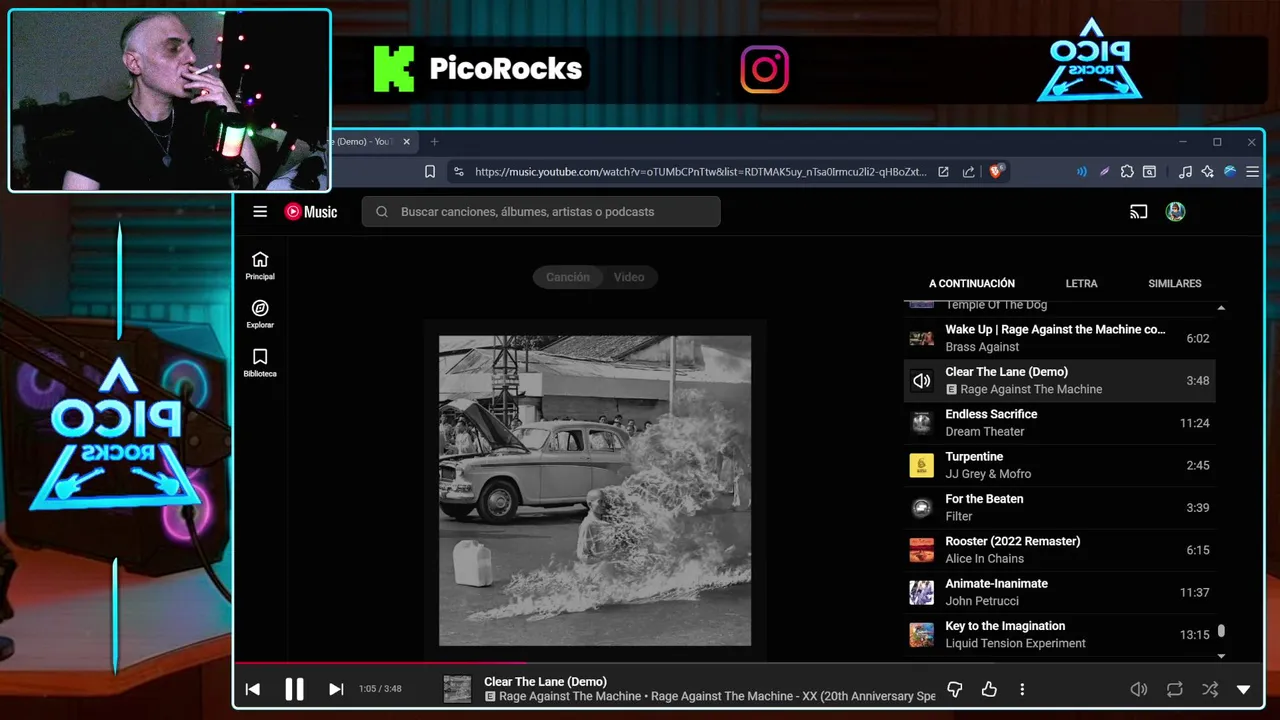Open Alice In Chains artist link
Viewport: 1280px width, 720px height.
click(984, 559)
